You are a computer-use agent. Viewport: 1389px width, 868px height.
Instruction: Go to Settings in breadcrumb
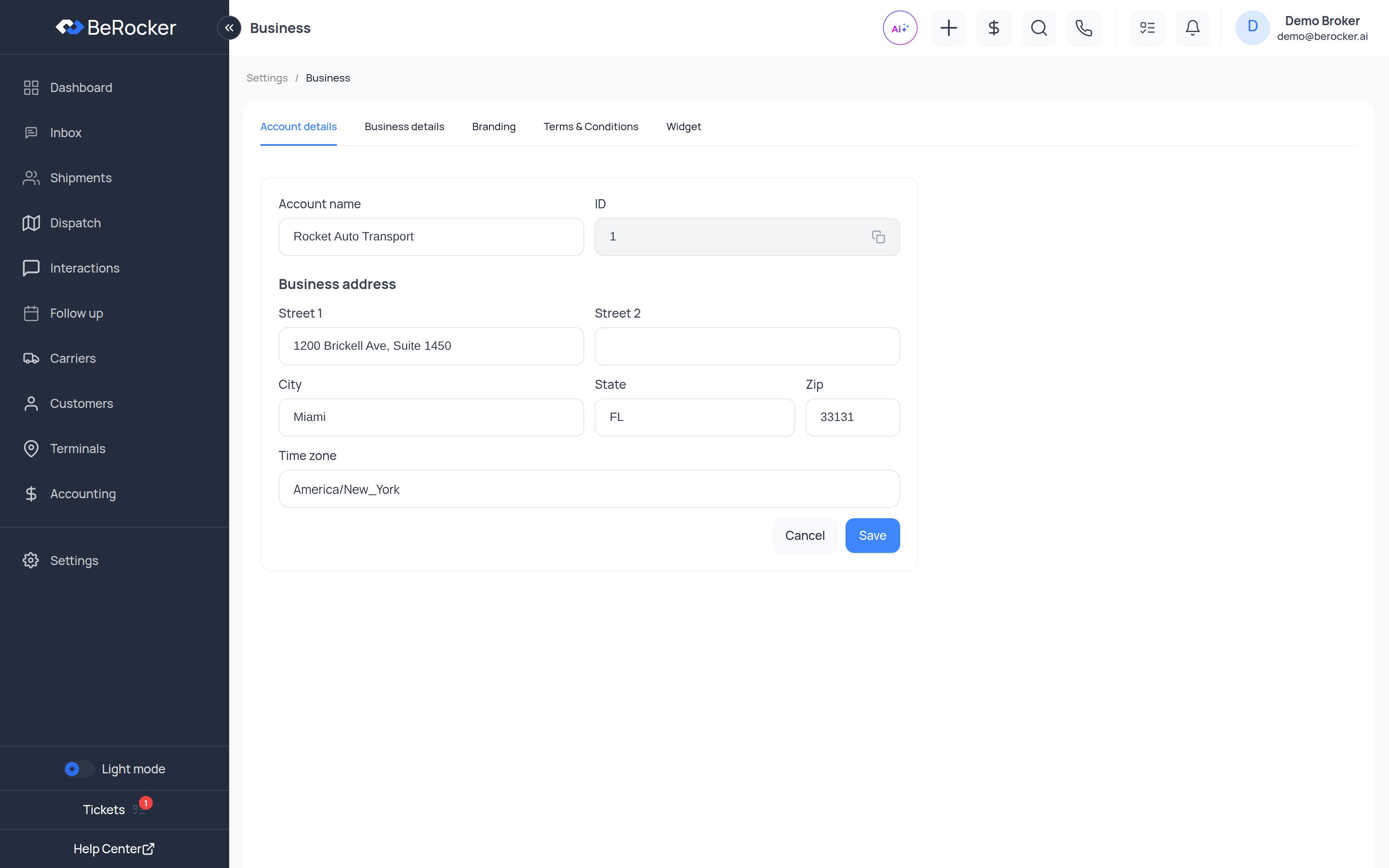267,78
